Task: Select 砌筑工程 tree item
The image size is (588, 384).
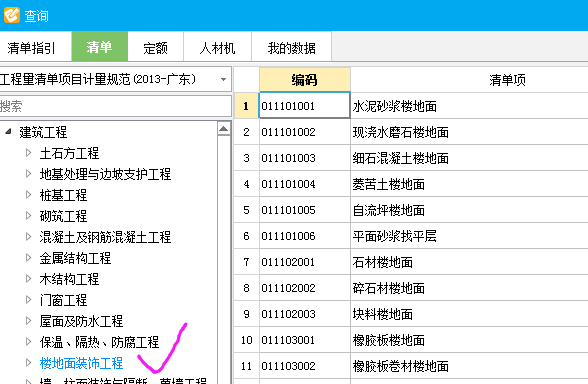Action: coord(63,216)
